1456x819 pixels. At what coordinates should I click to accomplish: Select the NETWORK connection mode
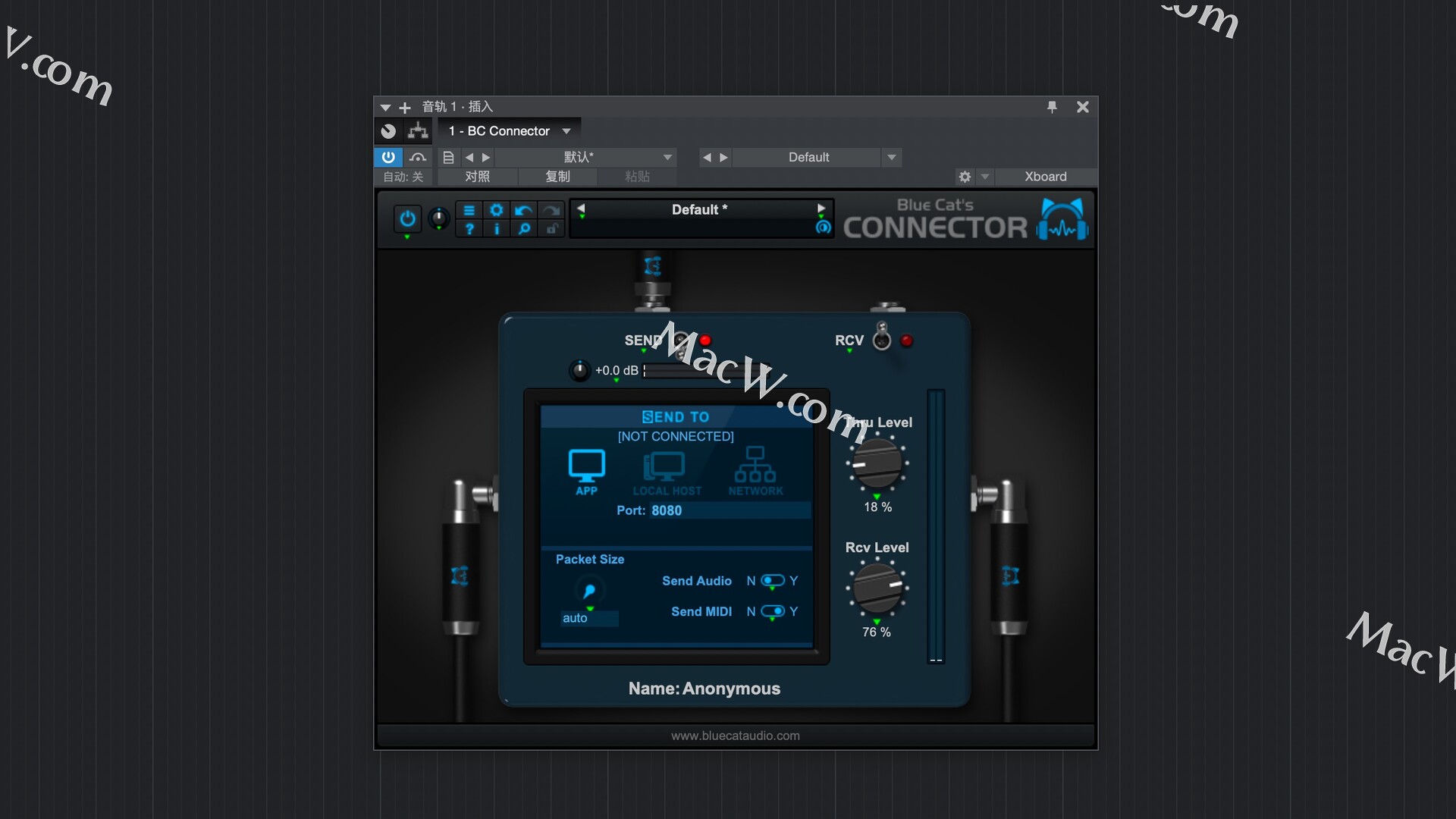[755, 470]
